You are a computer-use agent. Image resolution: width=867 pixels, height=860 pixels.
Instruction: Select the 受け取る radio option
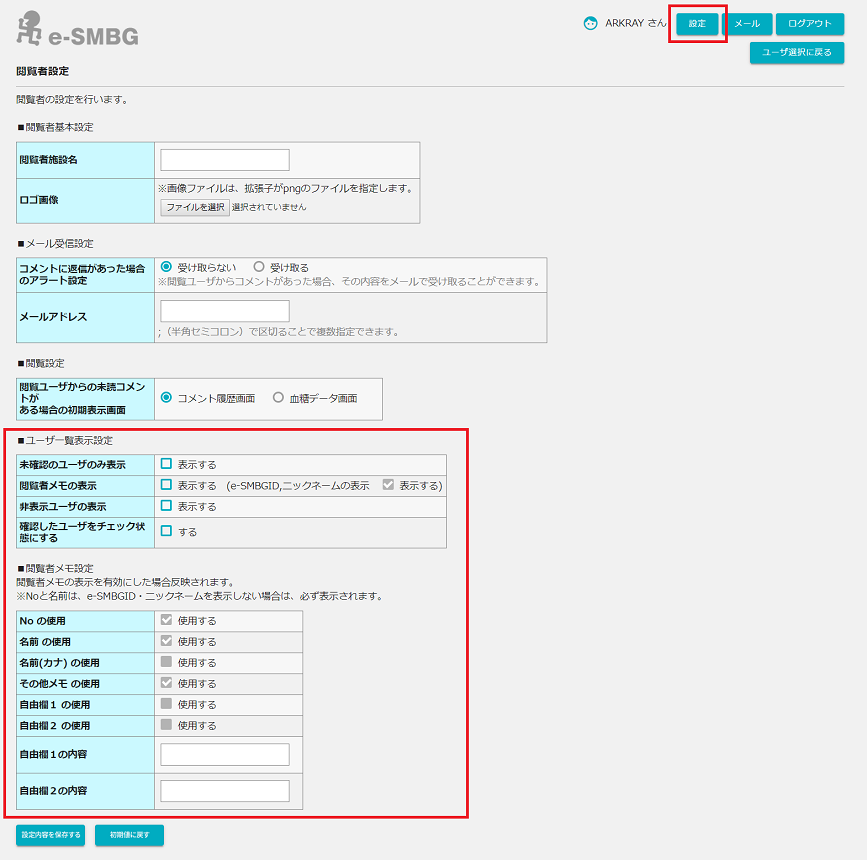(x=259, y=267)
